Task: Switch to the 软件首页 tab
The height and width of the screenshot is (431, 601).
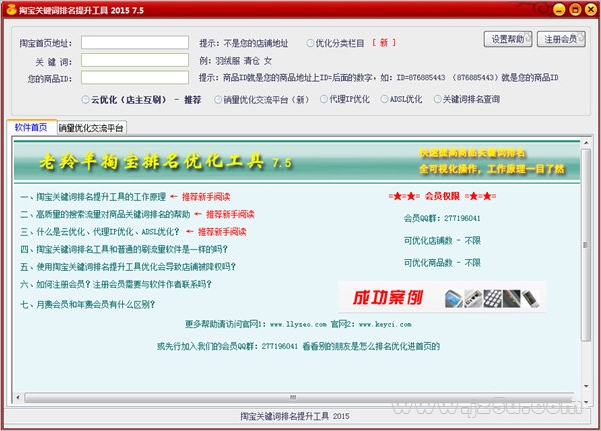Action: (31, 127)
